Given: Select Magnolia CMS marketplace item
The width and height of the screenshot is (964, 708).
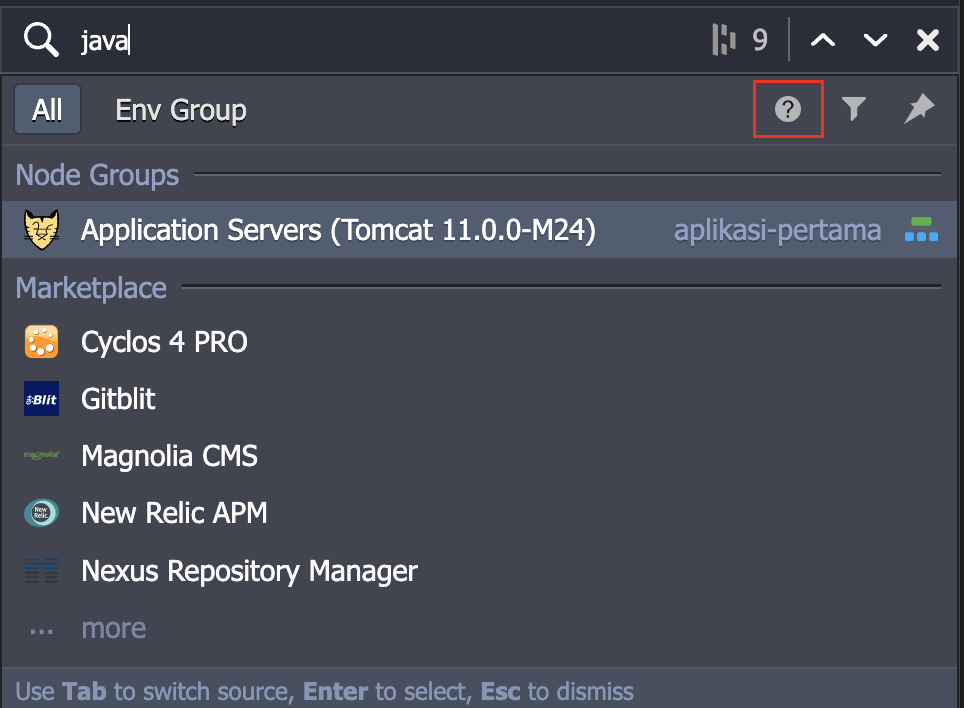Looking at the screenshot, I should pyautogui.click(x=480, y=455).
